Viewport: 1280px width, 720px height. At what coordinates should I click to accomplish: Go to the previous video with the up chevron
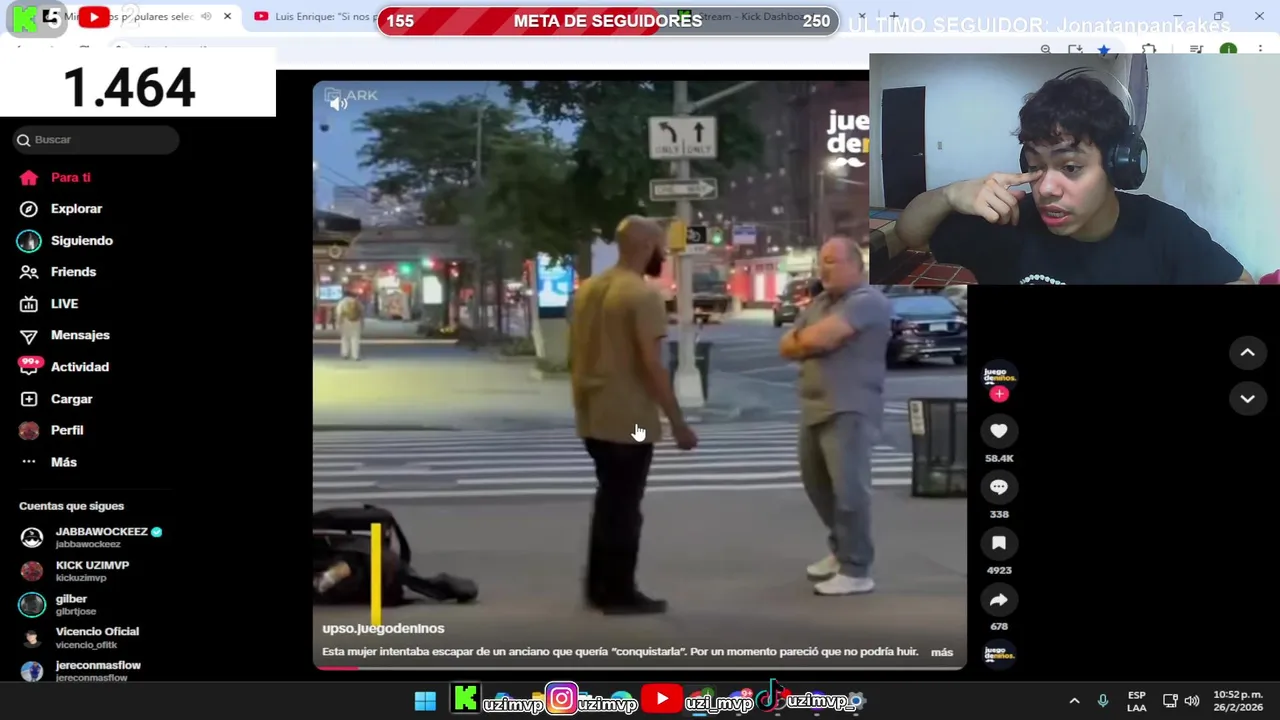[x=1247, y=352]
